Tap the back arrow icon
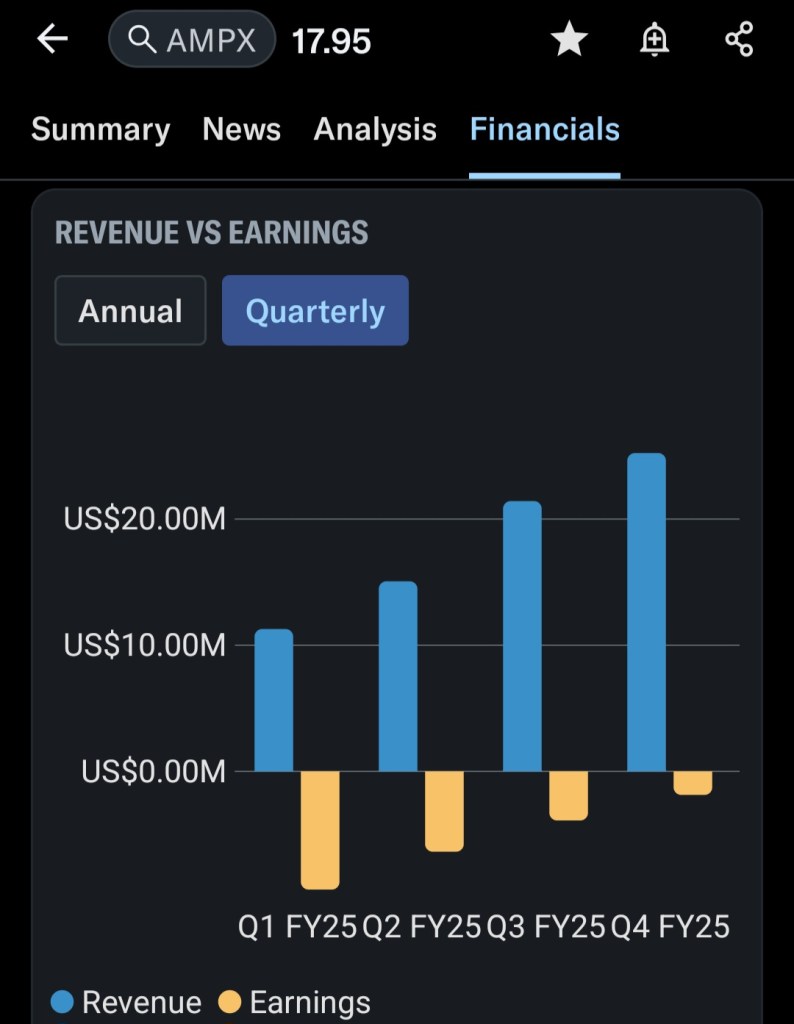This screenshot has height=1024, width=794. (52, 40)
